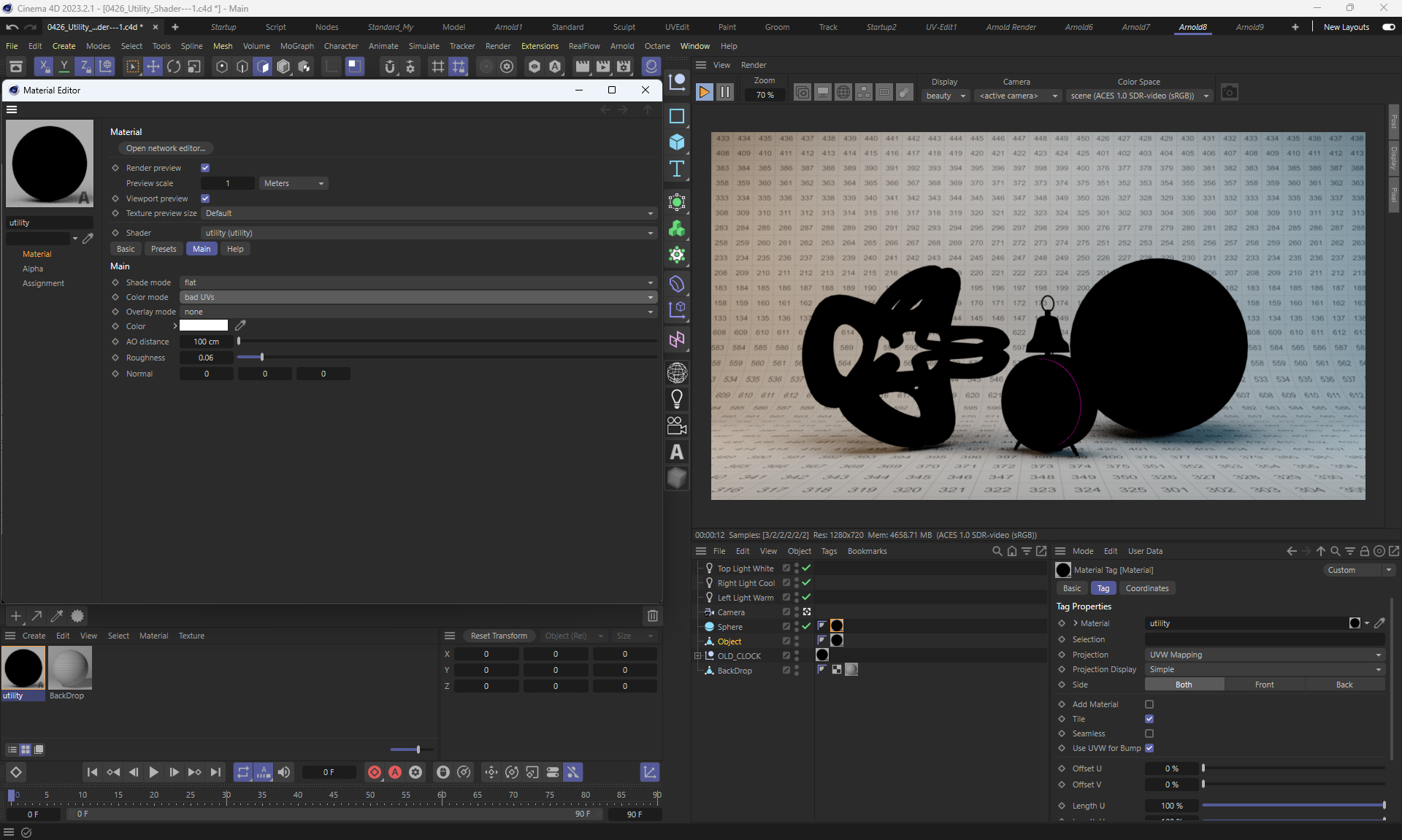The image size is (1402, 840).
Task: Click the white Color swatch
Action: pyautogui.click(x=204, y=325)
